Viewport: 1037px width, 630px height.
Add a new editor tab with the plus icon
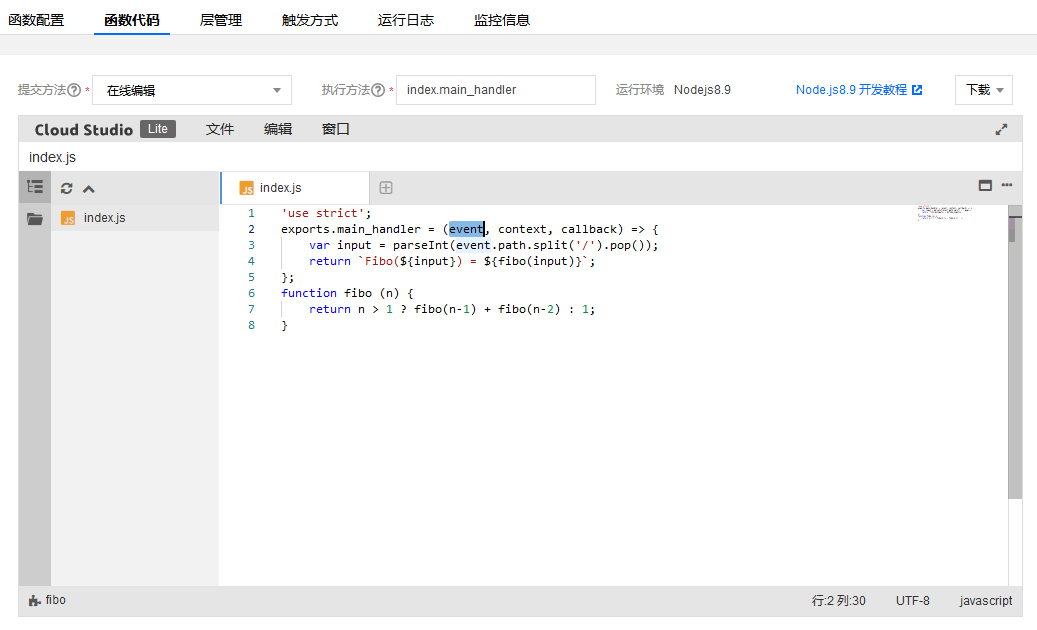(x=386, y=188)
